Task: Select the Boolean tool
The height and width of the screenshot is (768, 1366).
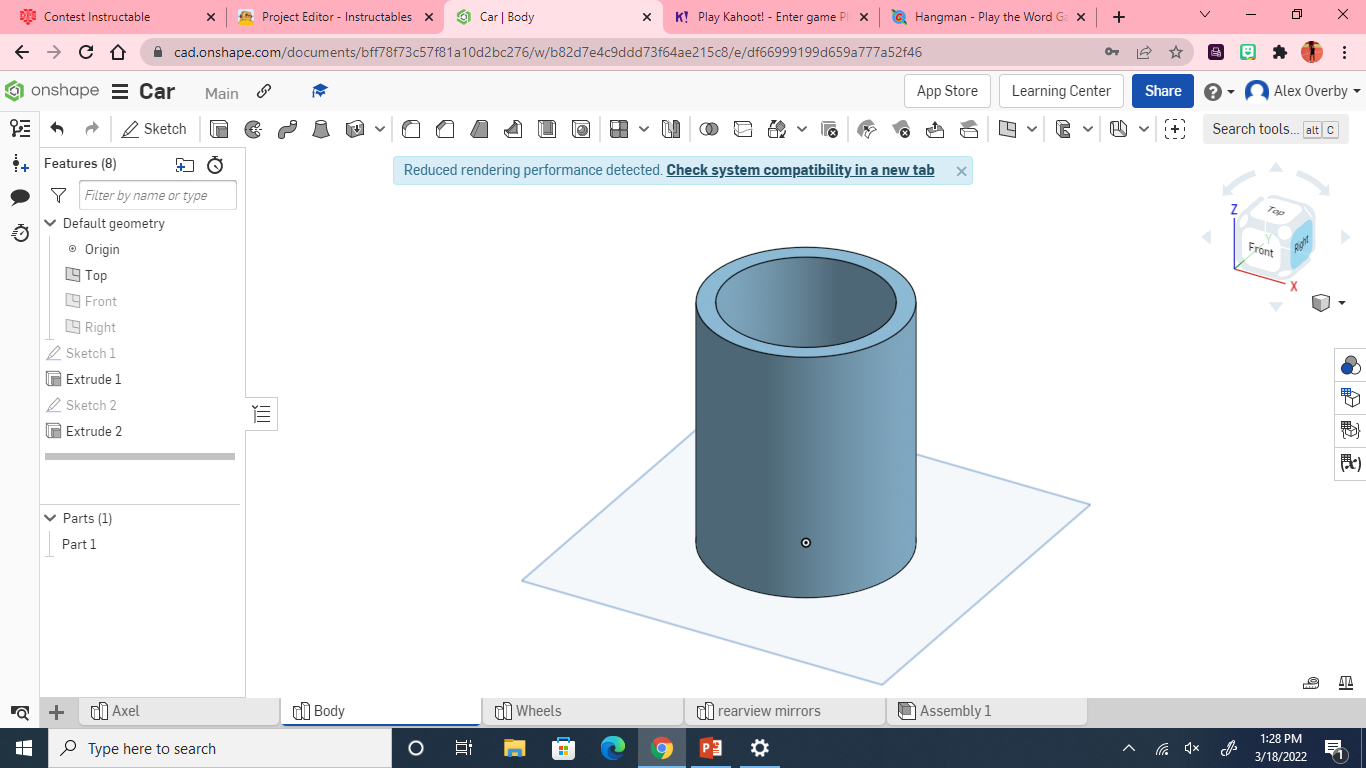Action: click(x=709, y=128)
